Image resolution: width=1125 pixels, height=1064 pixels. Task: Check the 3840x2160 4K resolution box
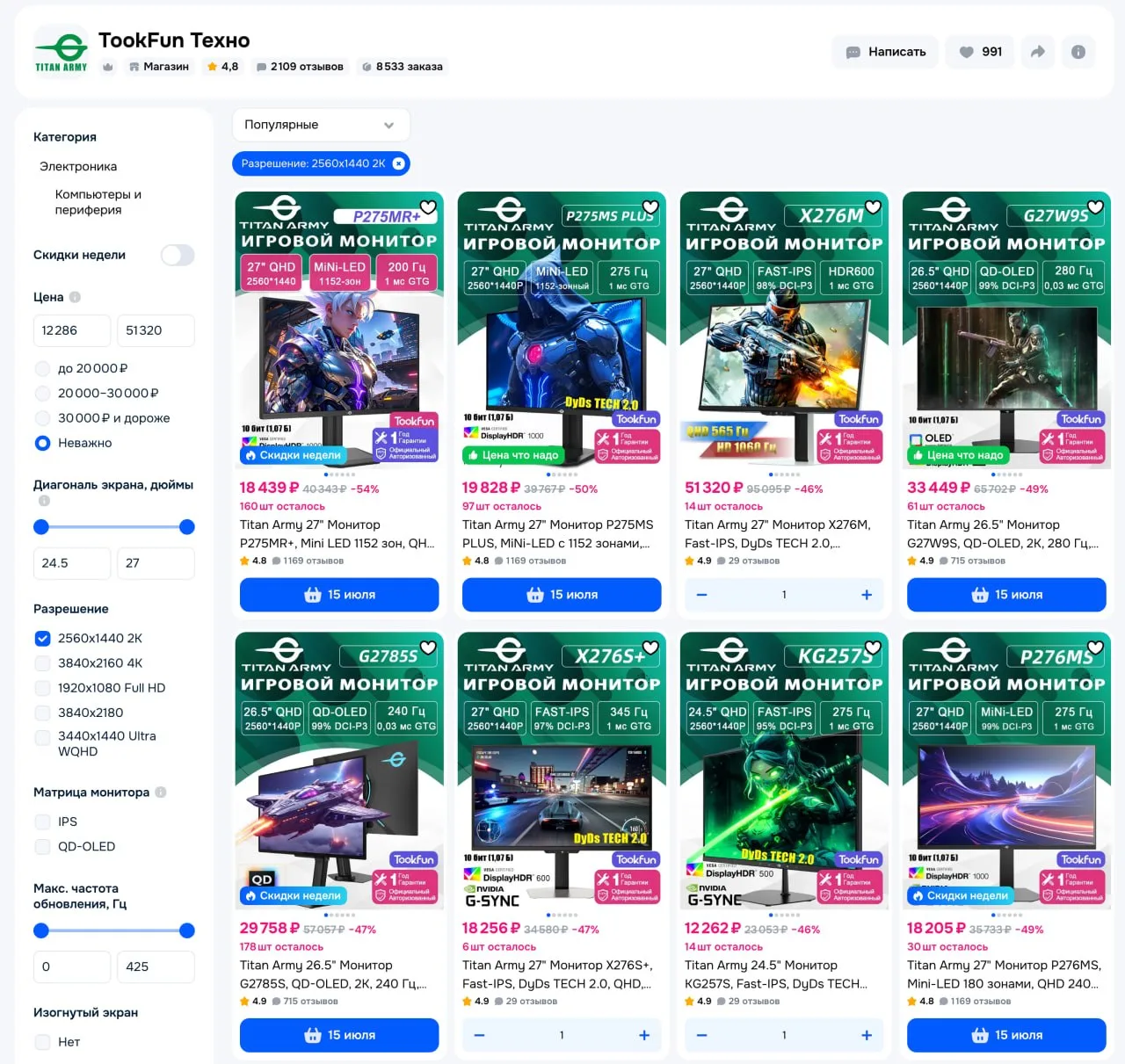pos(42,663)
